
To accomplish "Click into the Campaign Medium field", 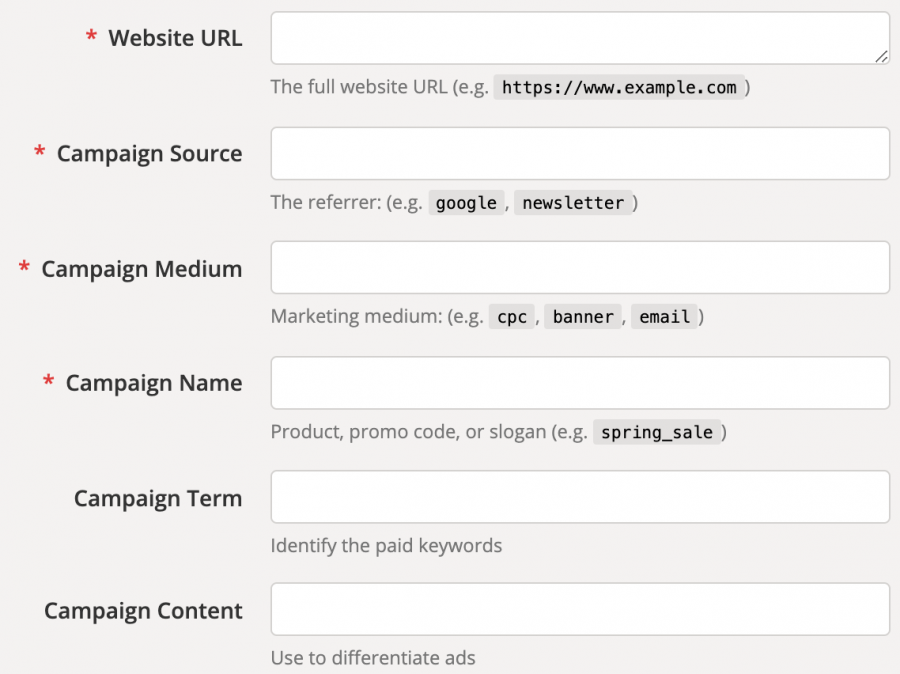I will pos(579,268).
